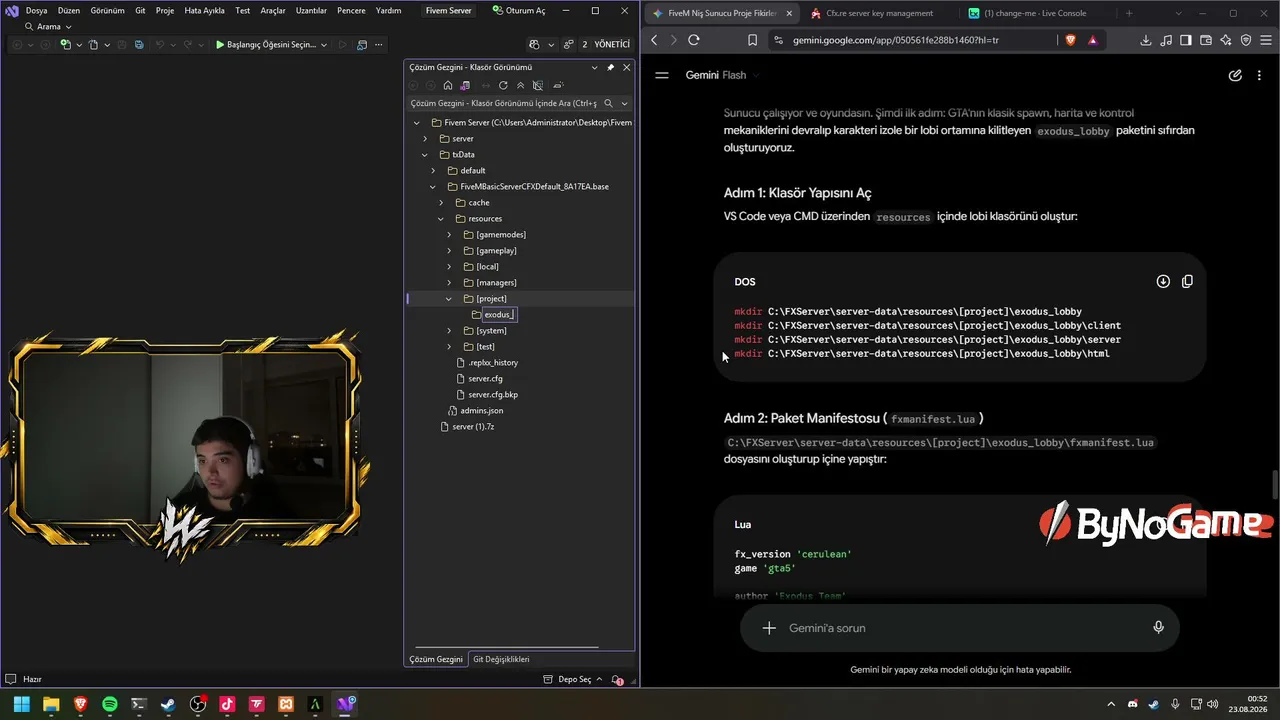
Task: Open a new Brave browser tab
Action: coord(1129,13)
